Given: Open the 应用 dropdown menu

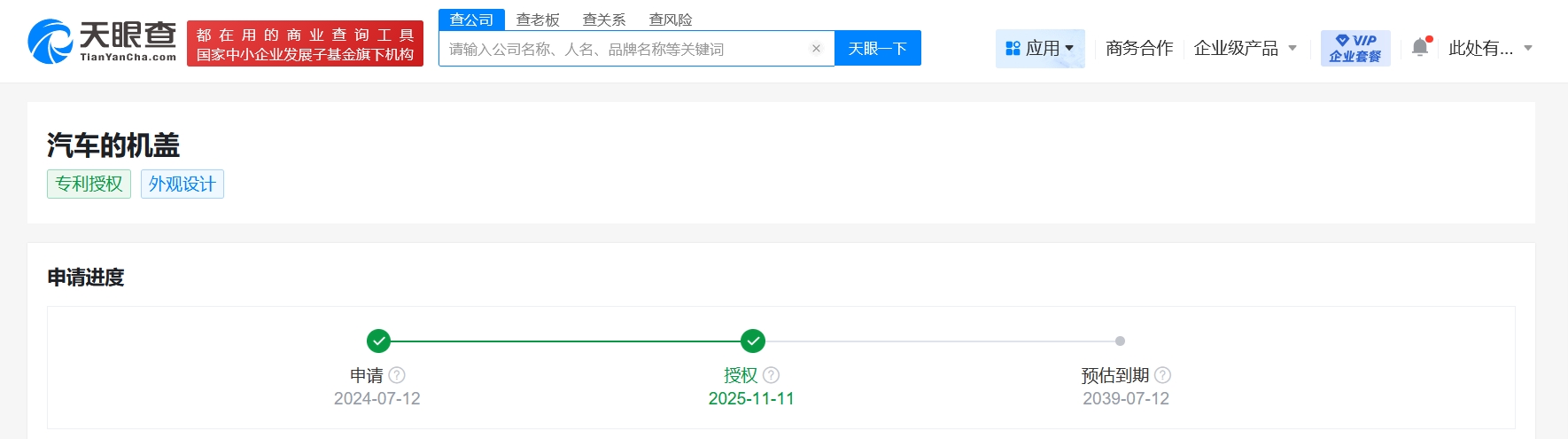Looking at the screenshot, I should (1040, 48).
